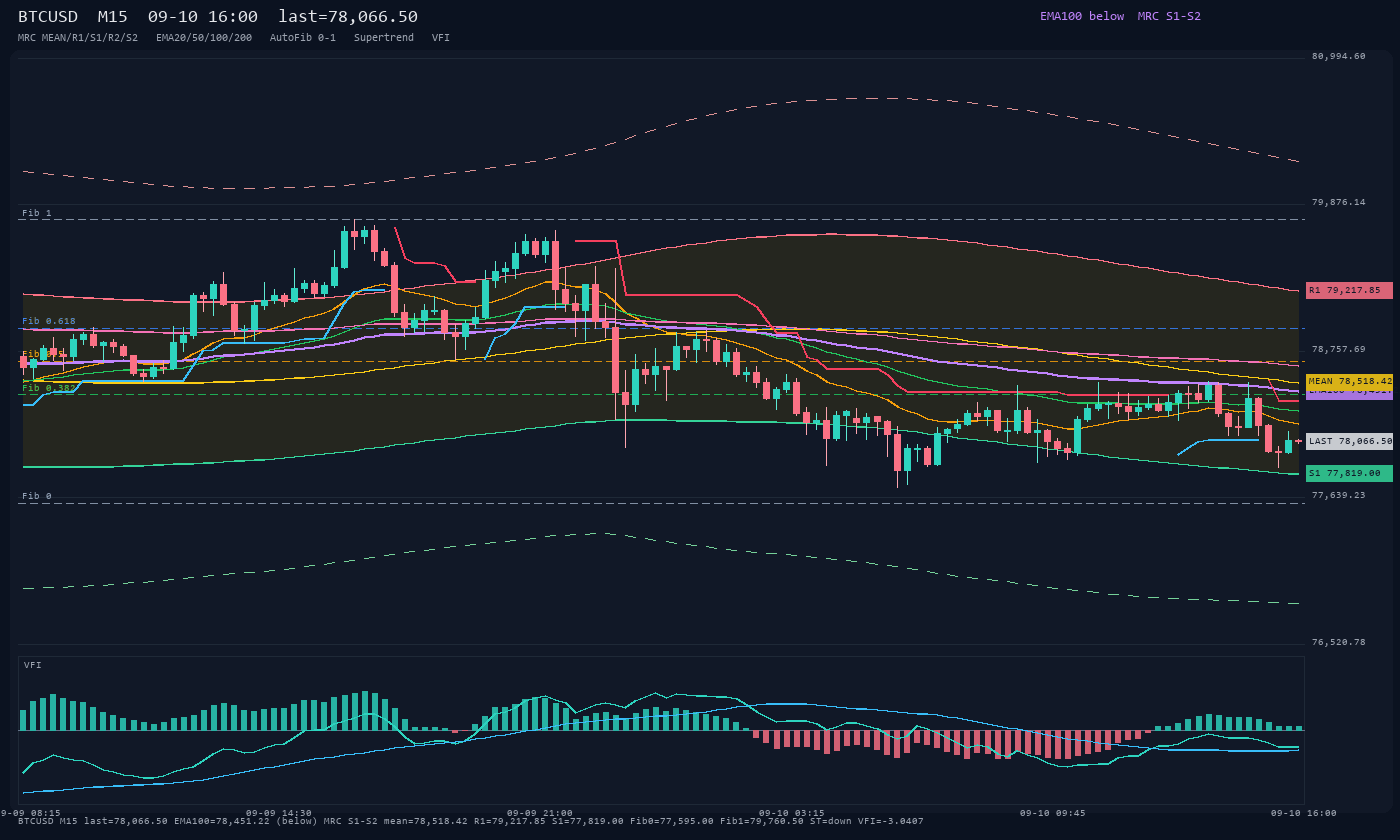Image resolution: width=1400 pixels, height=840 pixels.
Task: Click the 09-10 16:00 time axis label
Action: click(1304, 813)
